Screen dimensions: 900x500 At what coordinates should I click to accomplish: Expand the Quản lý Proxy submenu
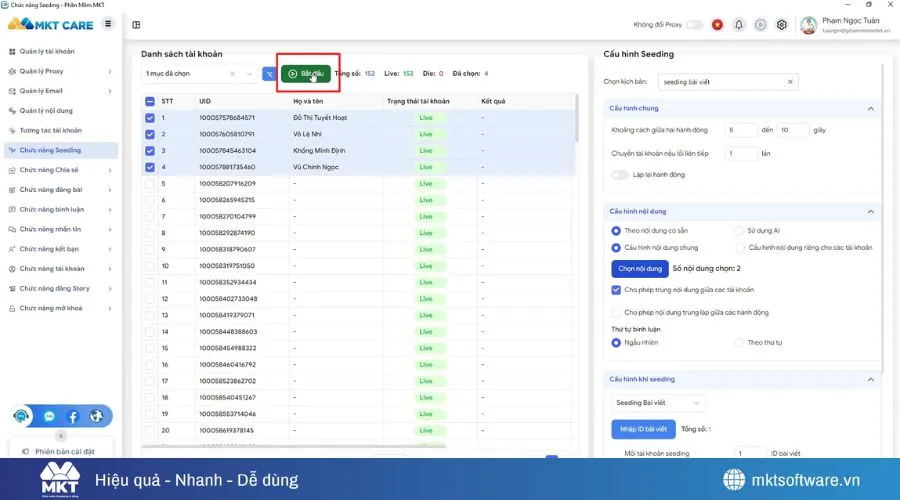click(x=110, y=71)
